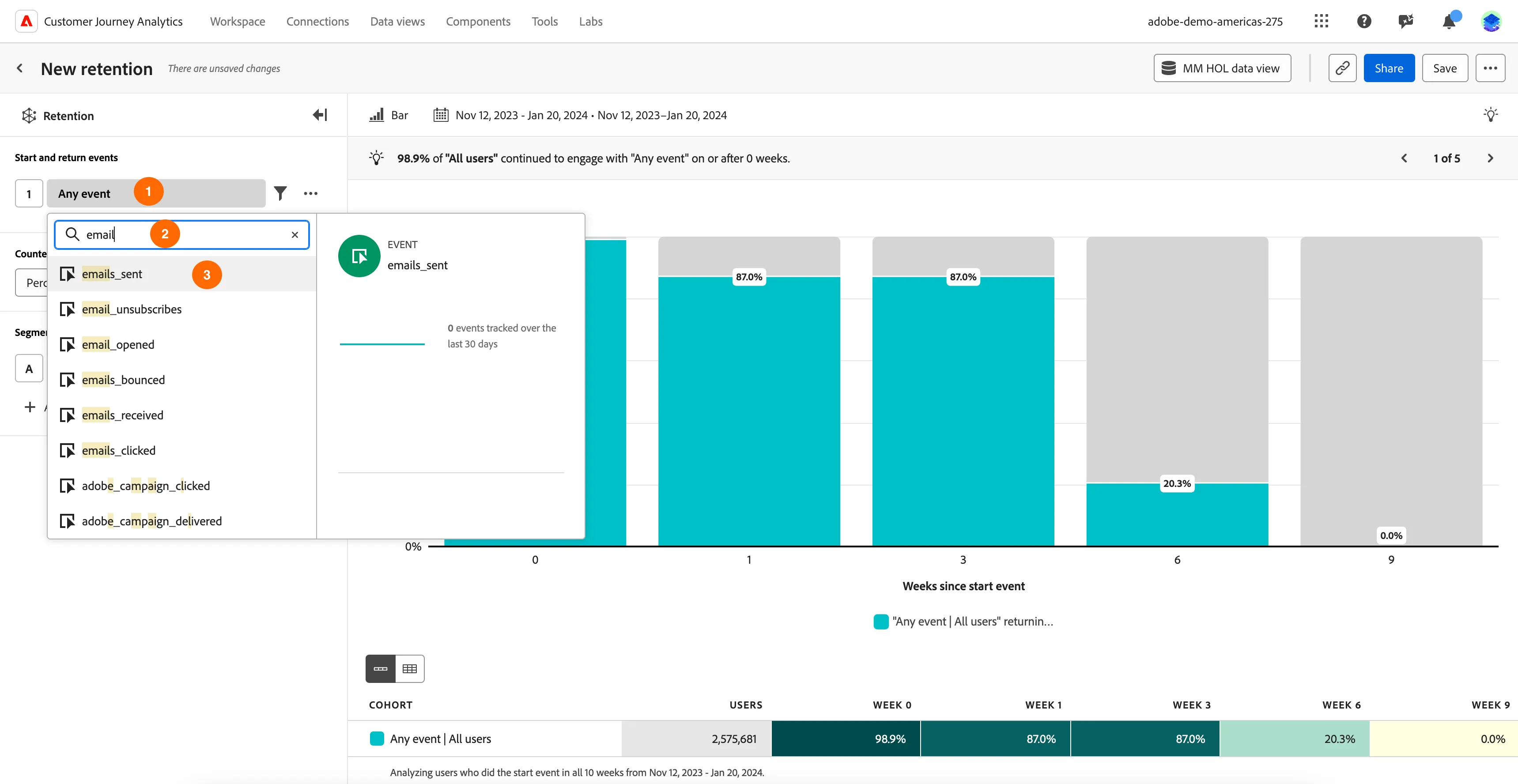
Task: Switch to the compact bar view toggle
Action: [x=381, y=668]
